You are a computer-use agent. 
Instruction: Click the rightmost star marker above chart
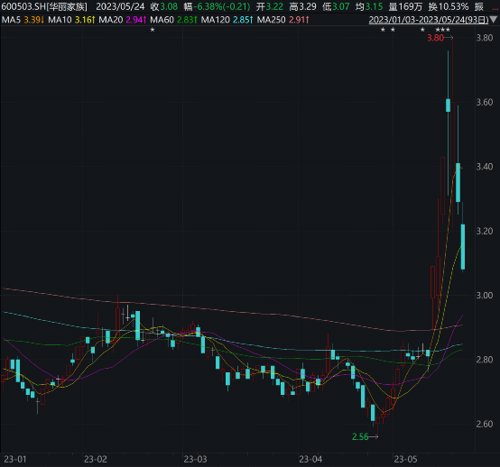pyautogui.click(x=448, y=30)
